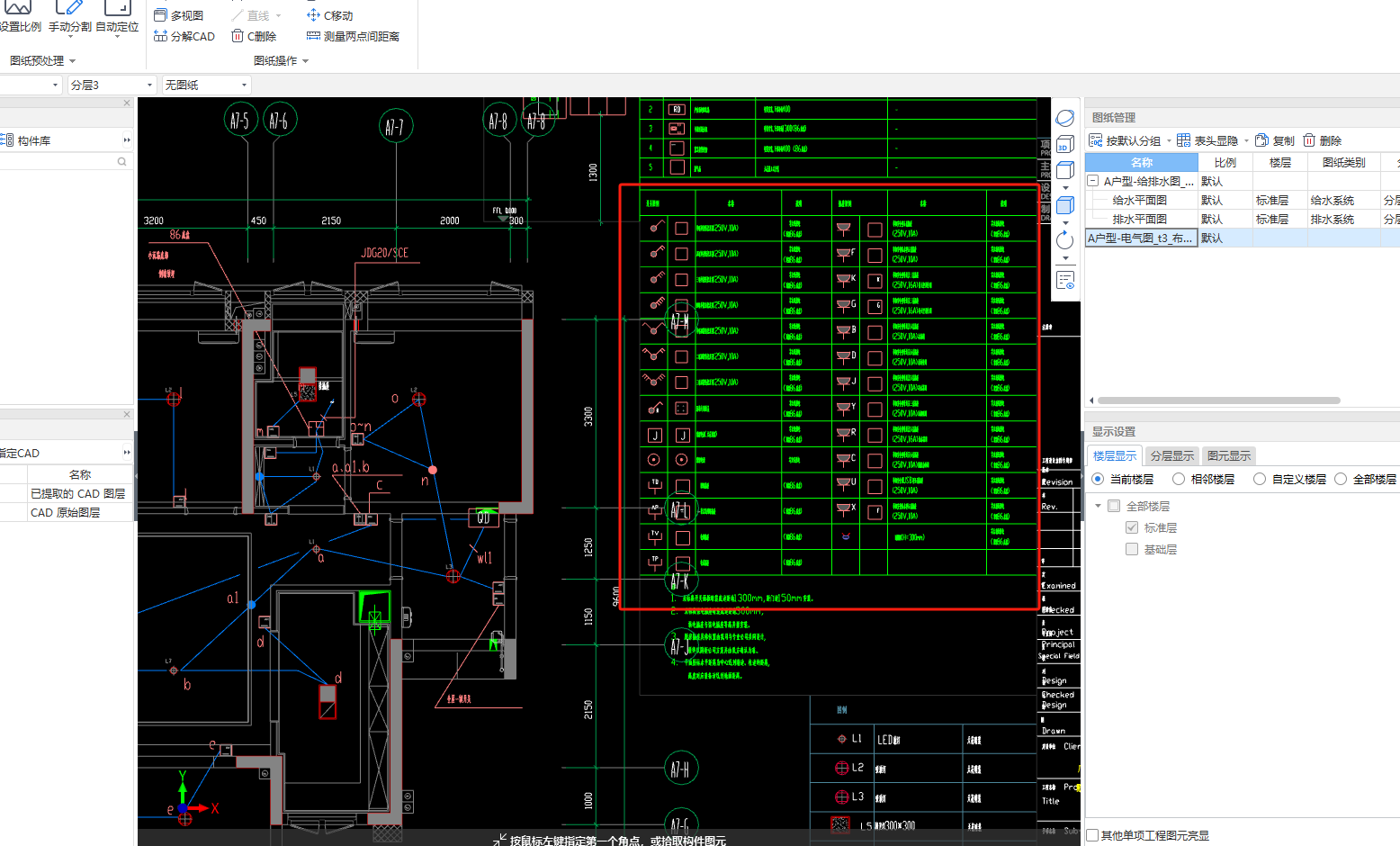1400x846 pixels.
Task: Click the wireframe cube view icon
Action: (x=1065, y=170)
